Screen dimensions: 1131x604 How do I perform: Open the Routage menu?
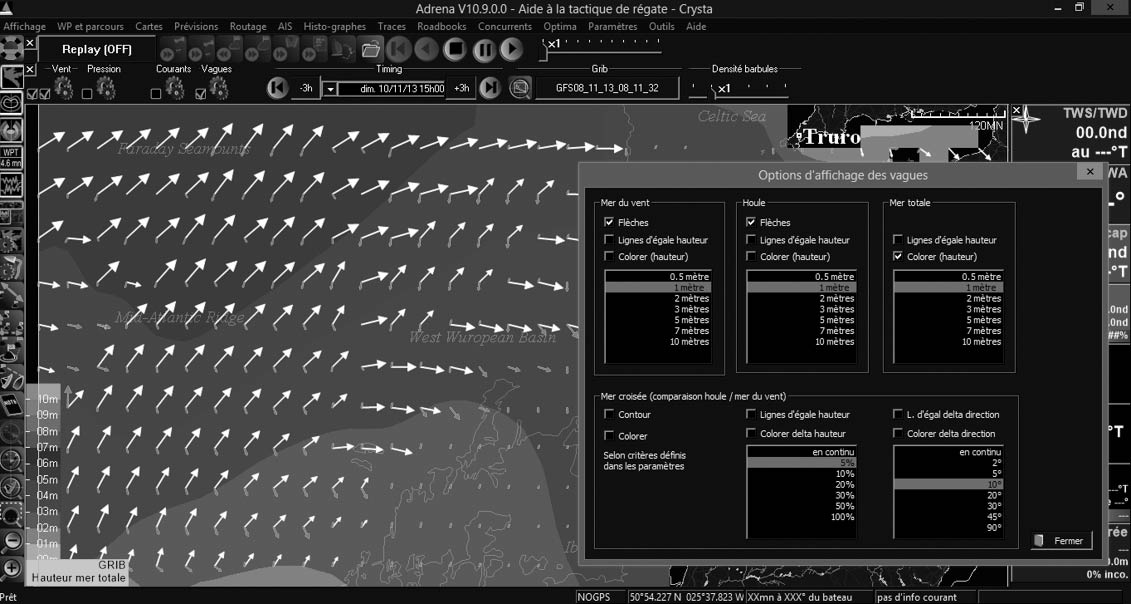tap(248, 27)
